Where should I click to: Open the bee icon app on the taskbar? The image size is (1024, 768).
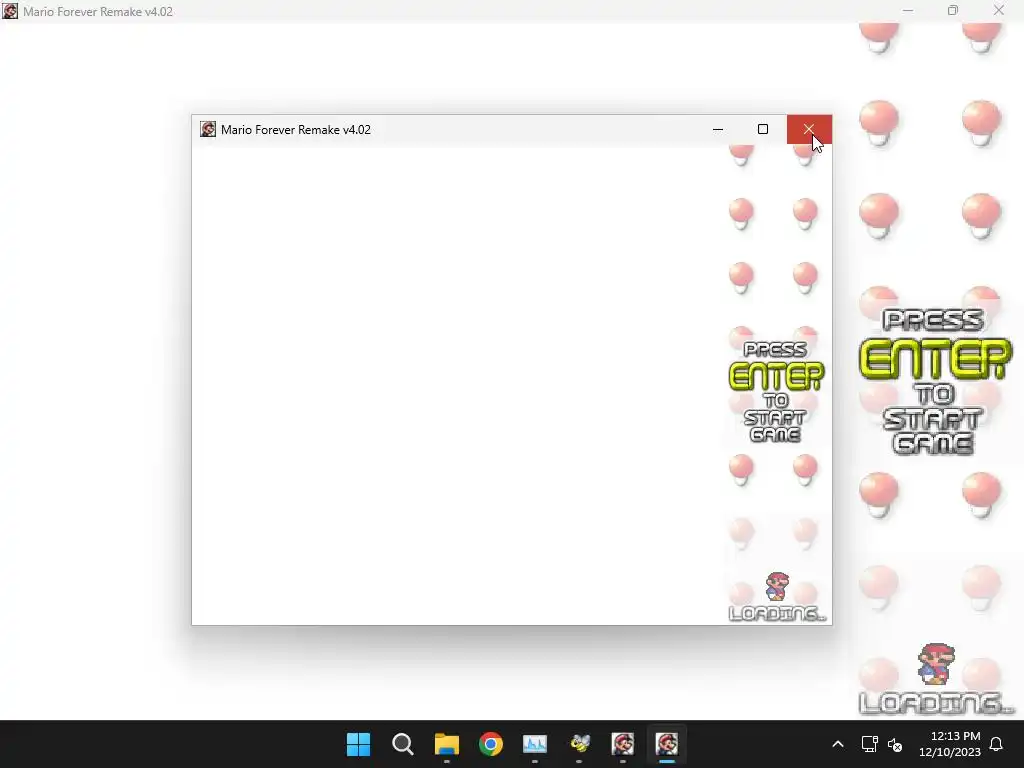point(579,744)
